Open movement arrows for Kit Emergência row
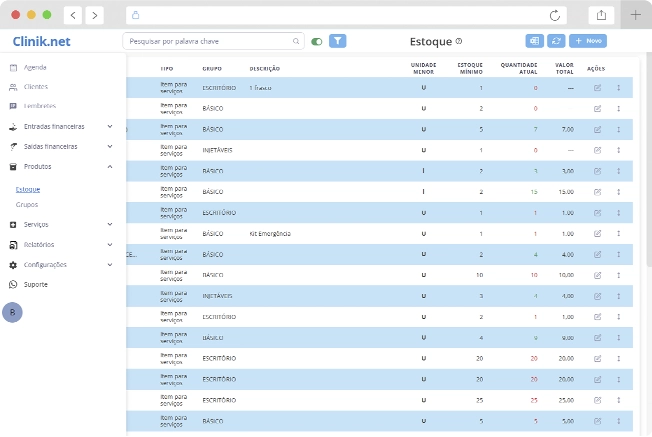Screen dimensions: 652x437 point(618,234)
